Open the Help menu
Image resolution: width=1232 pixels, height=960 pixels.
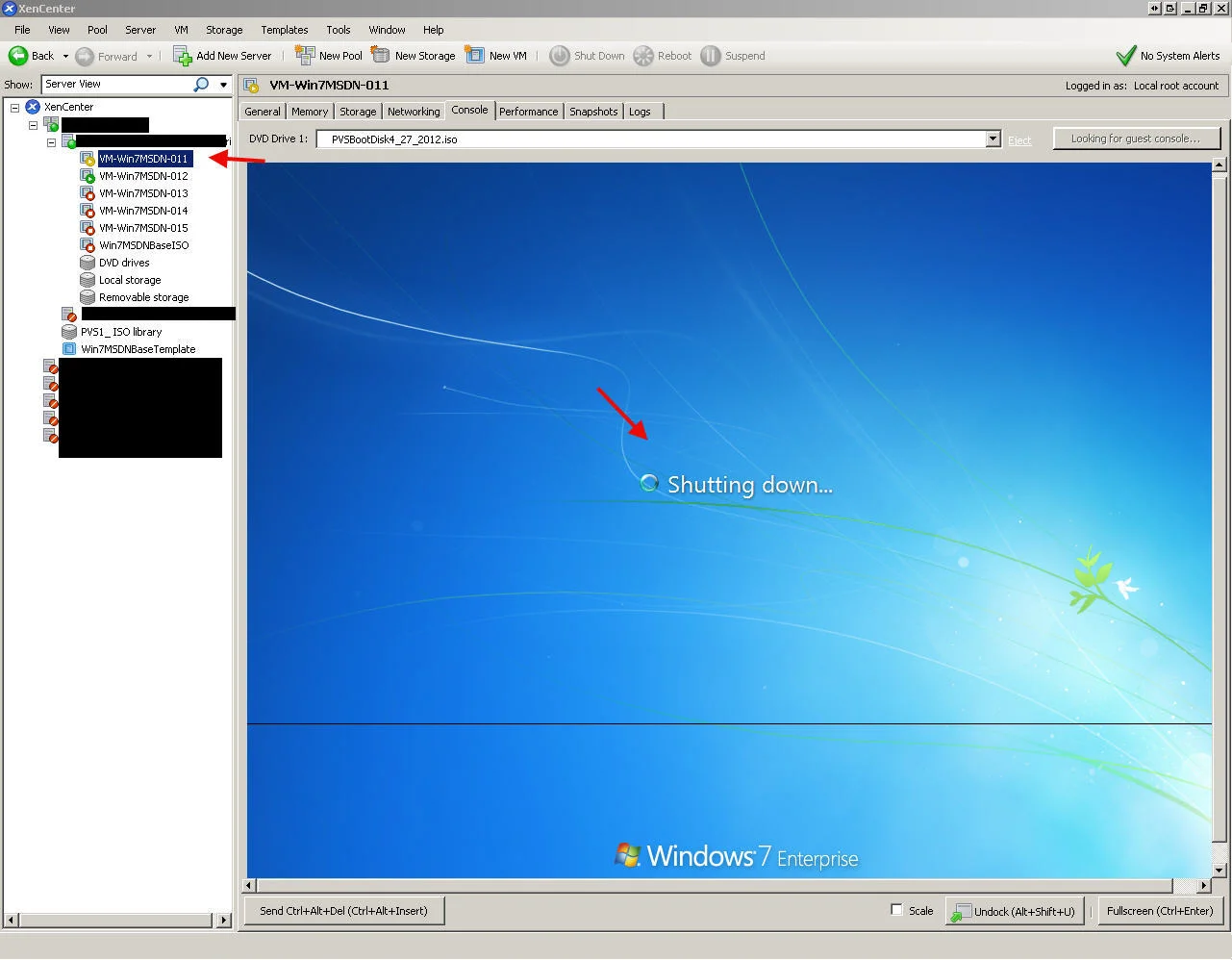434,30
